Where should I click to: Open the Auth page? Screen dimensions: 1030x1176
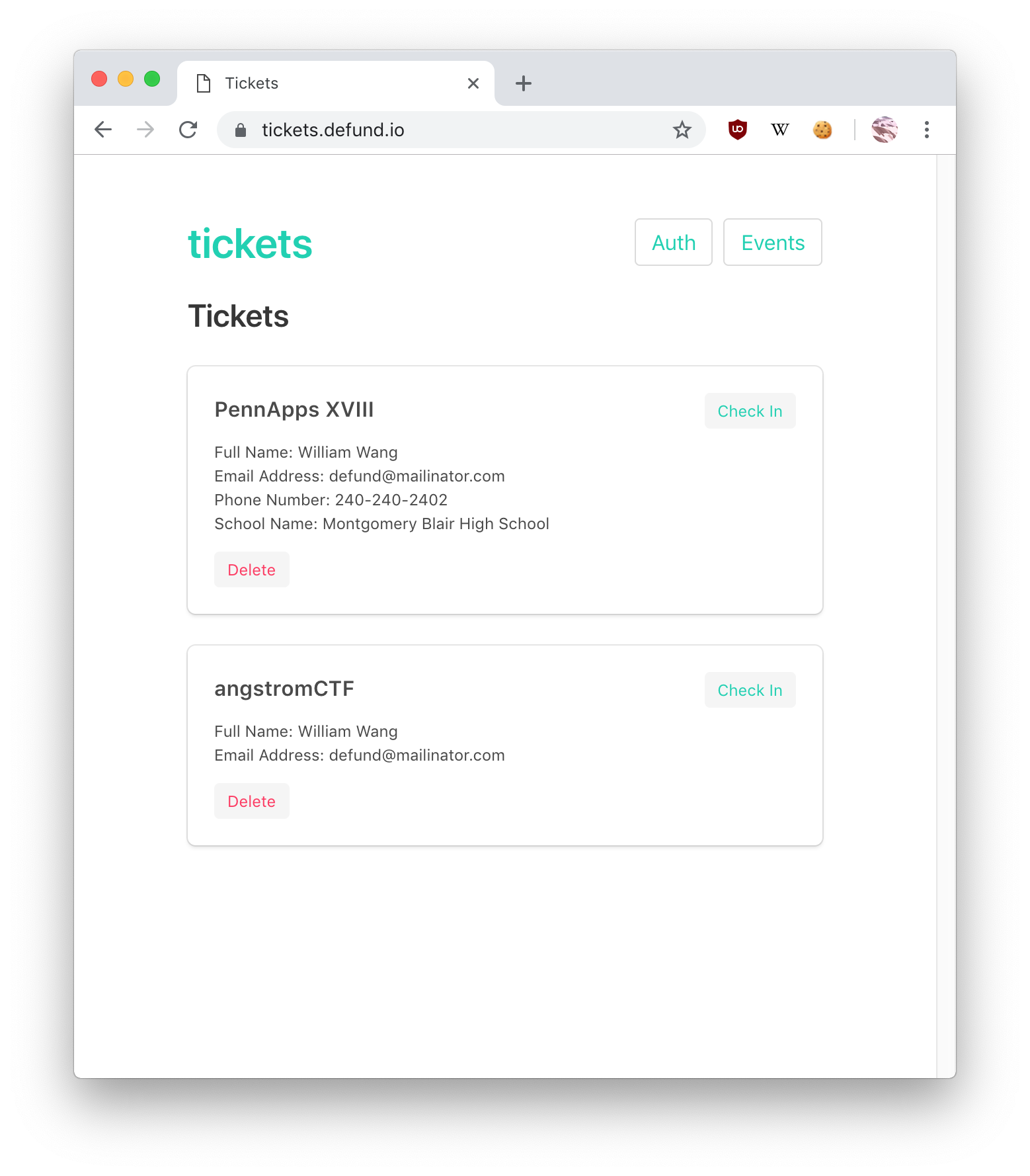[x=674, y=242]
